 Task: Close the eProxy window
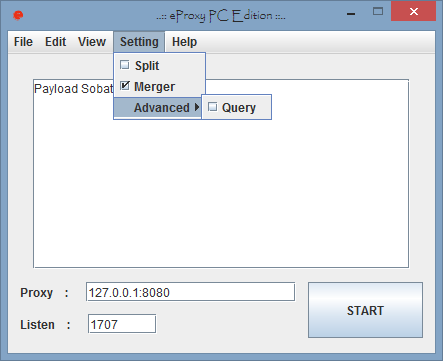(x=414, y=12)
